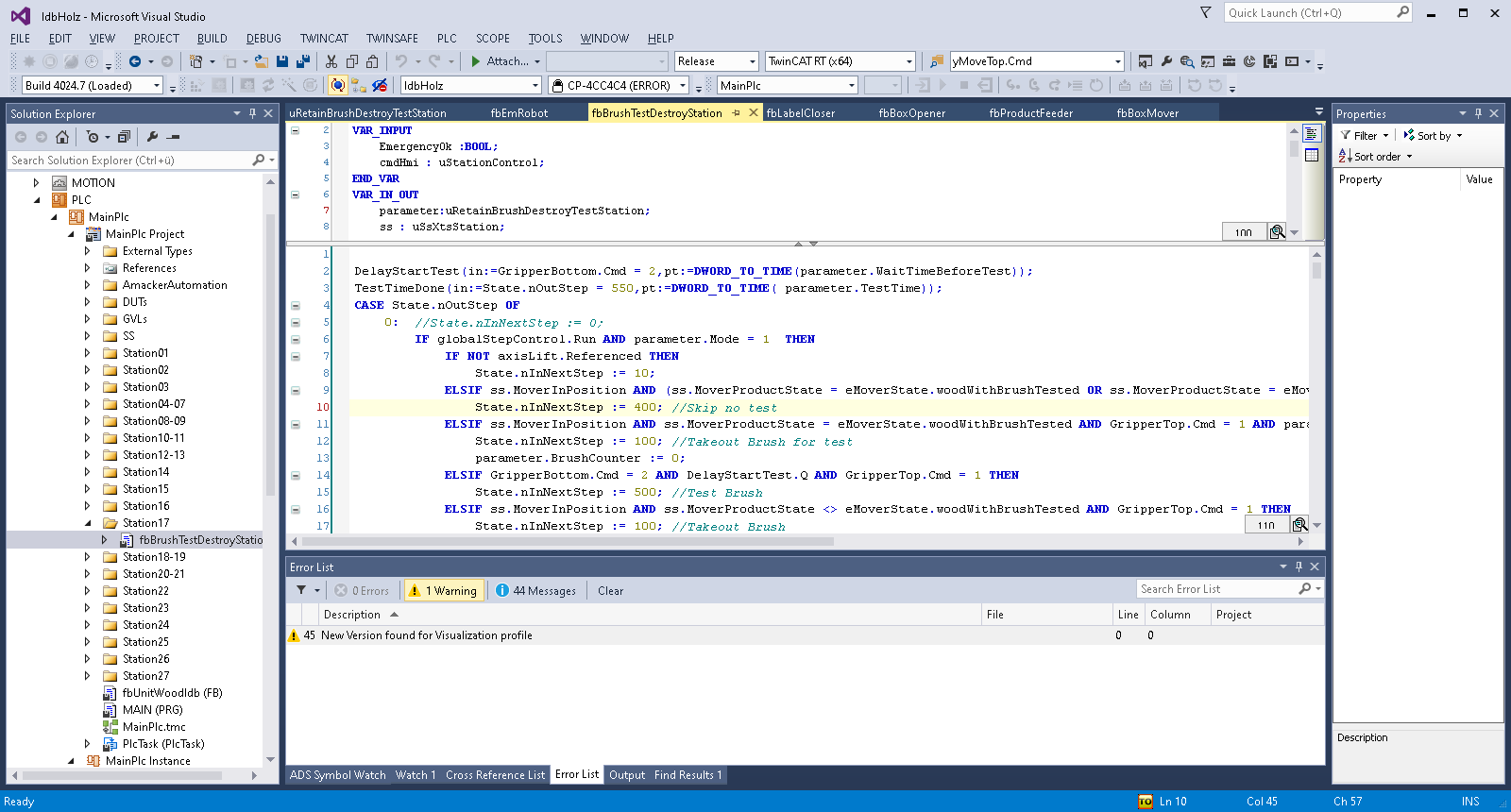1511x812 pixels.
Task: Click the Home icon in Solution Explorer
Action: [x=62, y=137]
